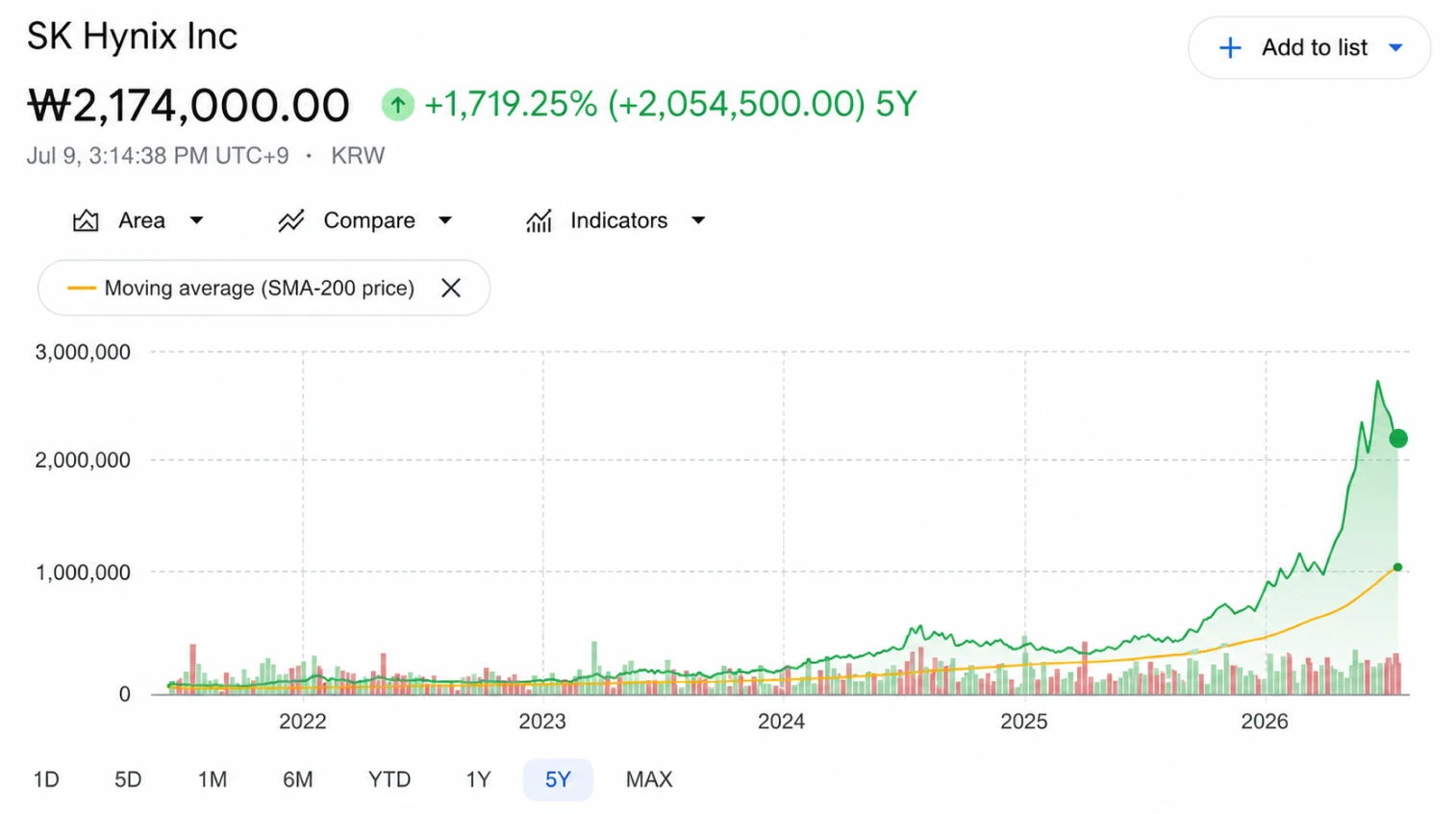Click the SMA-200 line end dot
The image size is (1456, 814).
tap(1397, 568)
